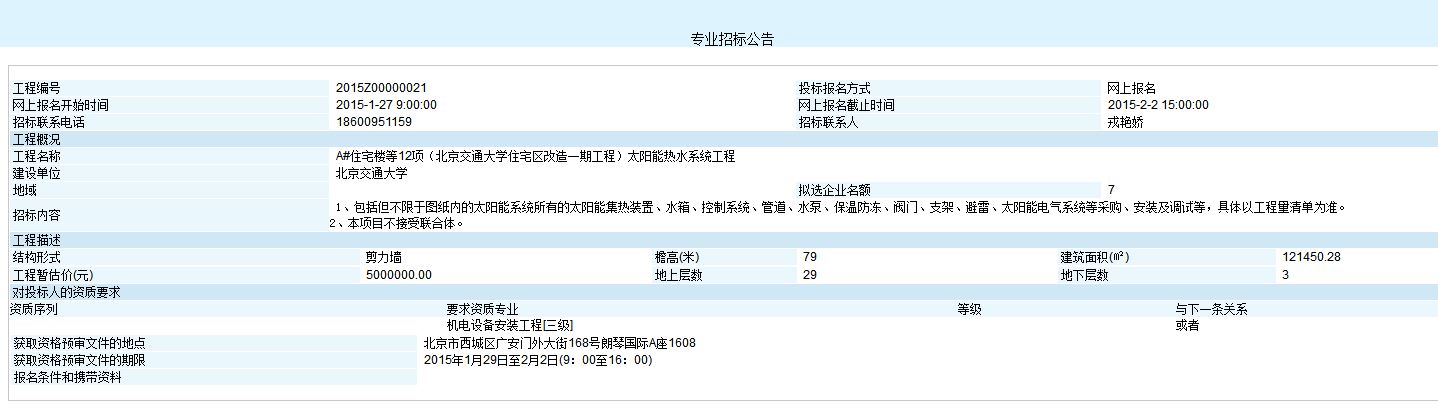This screenshot has width=1438, height=415.
Task: Click the 工程概况 section header
Action: click(x=36, y=139)
